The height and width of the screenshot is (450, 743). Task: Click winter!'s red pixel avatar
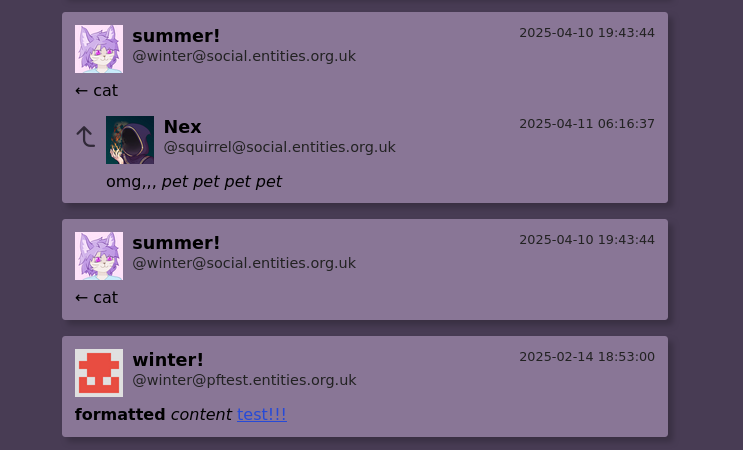click(99, 373)
